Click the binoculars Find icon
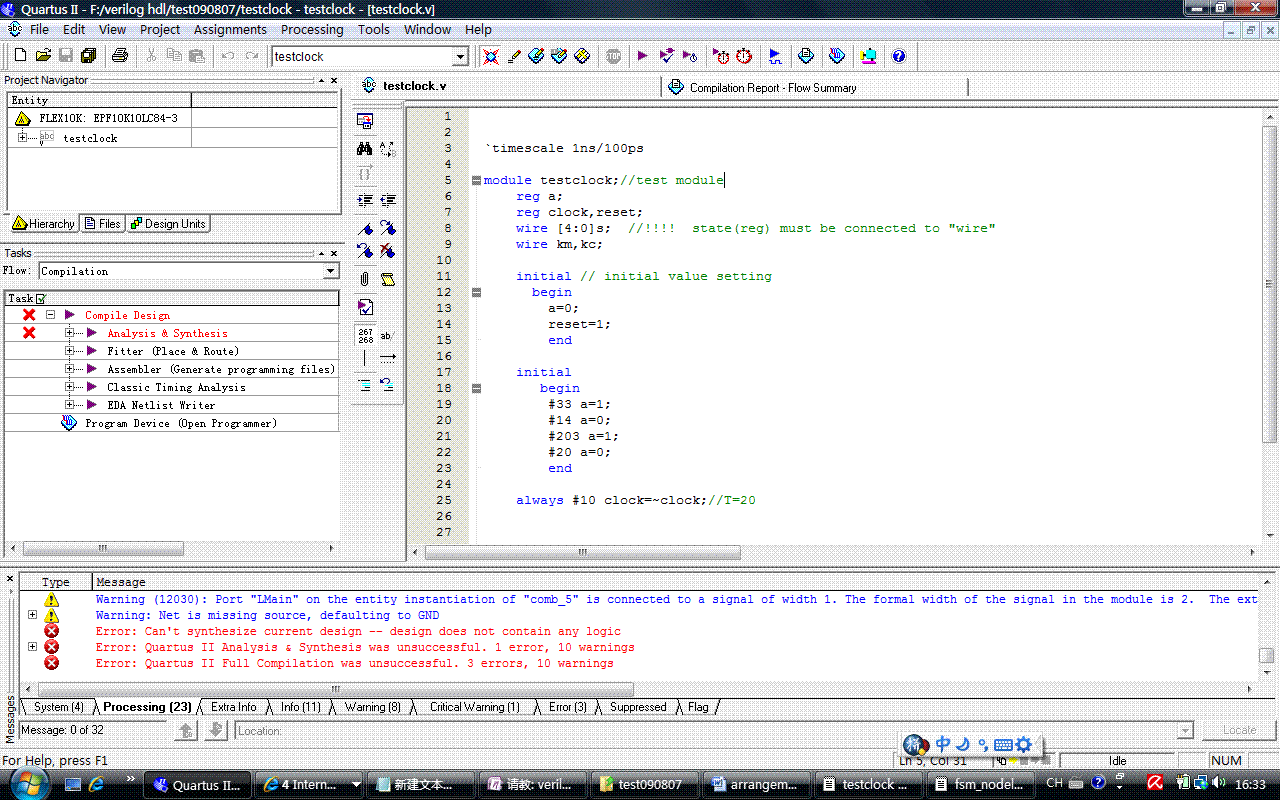 pyautogui.click(x=365, y=149)
